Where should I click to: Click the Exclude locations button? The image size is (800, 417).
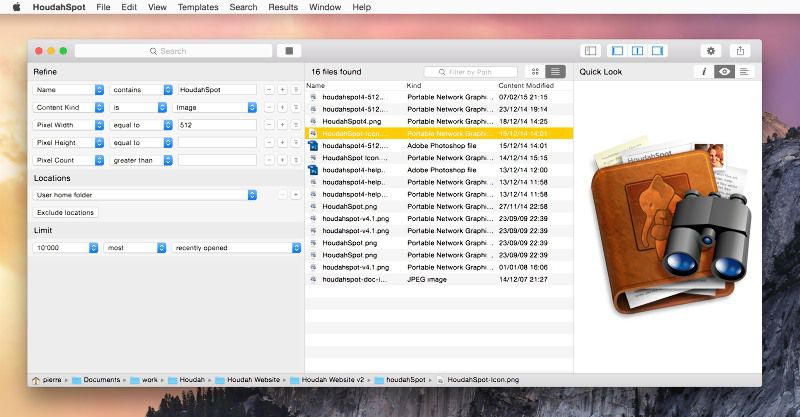click(65, 212)
